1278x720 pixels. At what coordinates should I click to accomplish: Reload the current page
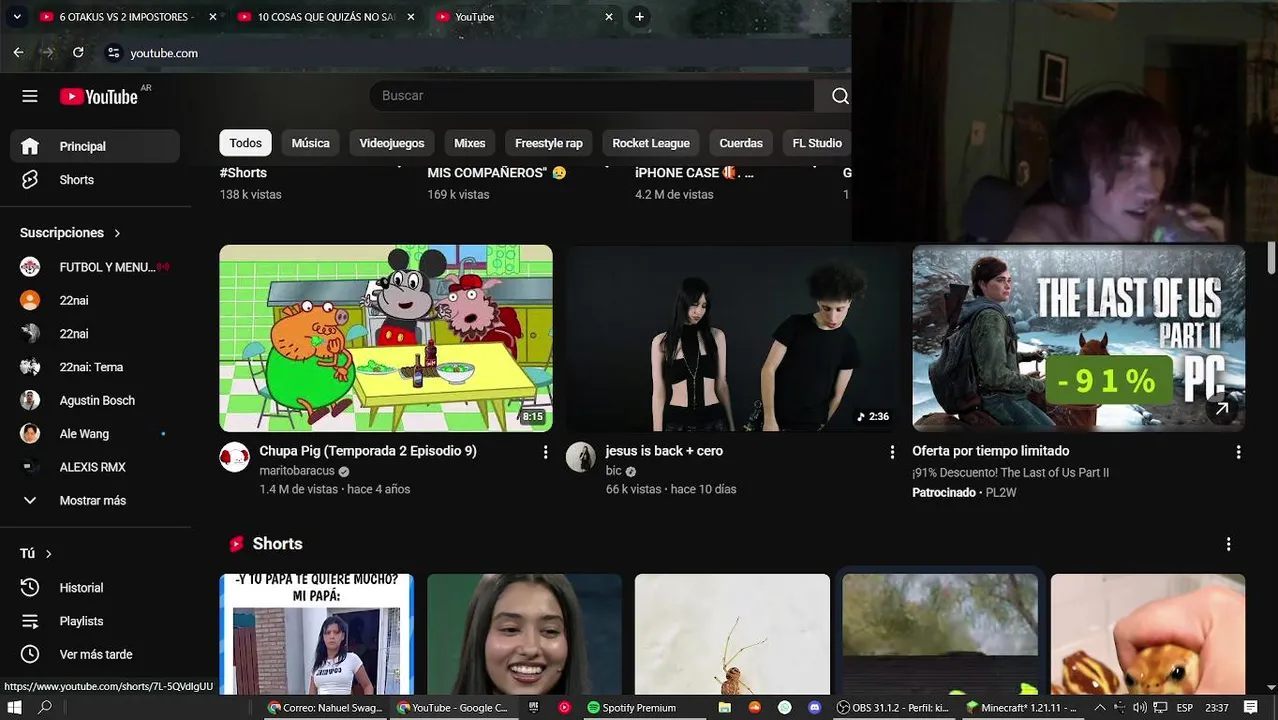[78, 53]
